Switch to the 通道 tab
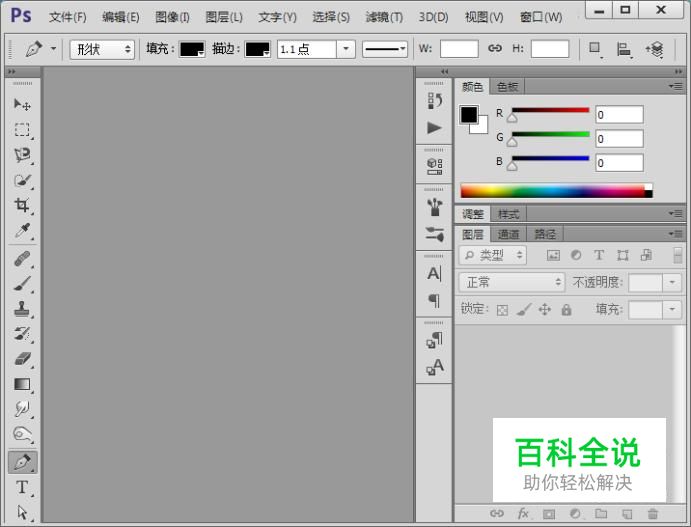Screen dimensions: 691x527 tap(508, 234)
